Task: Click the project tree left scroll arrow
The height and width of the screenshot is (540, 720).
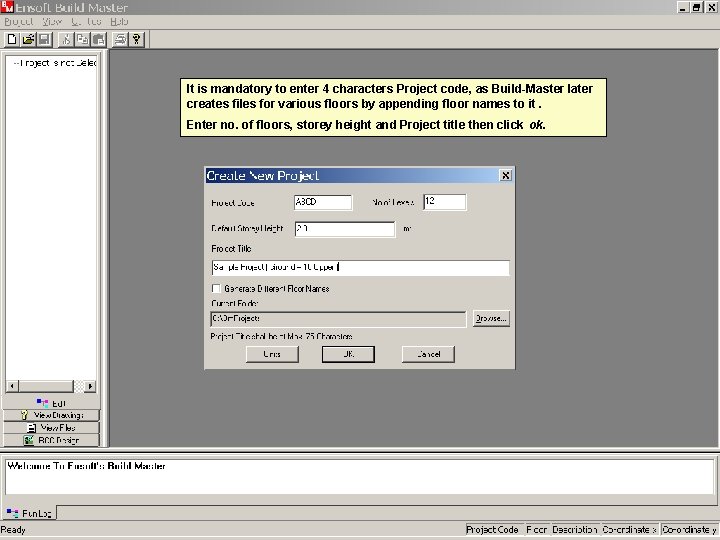Action: [x=12, y=386]
